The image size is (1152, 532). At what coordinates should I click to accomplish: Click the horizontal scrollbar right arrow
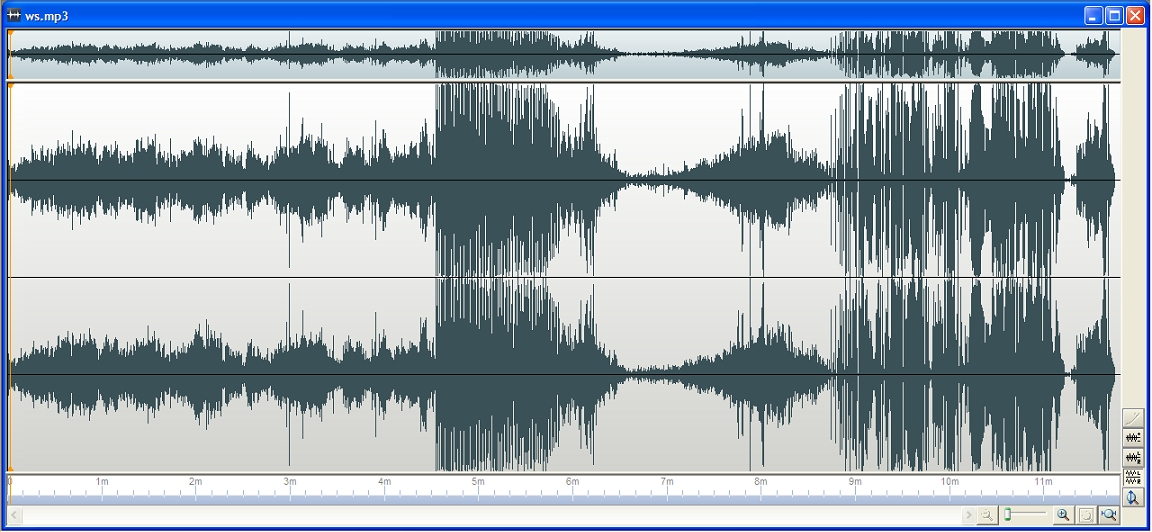[x=968, y=515]
